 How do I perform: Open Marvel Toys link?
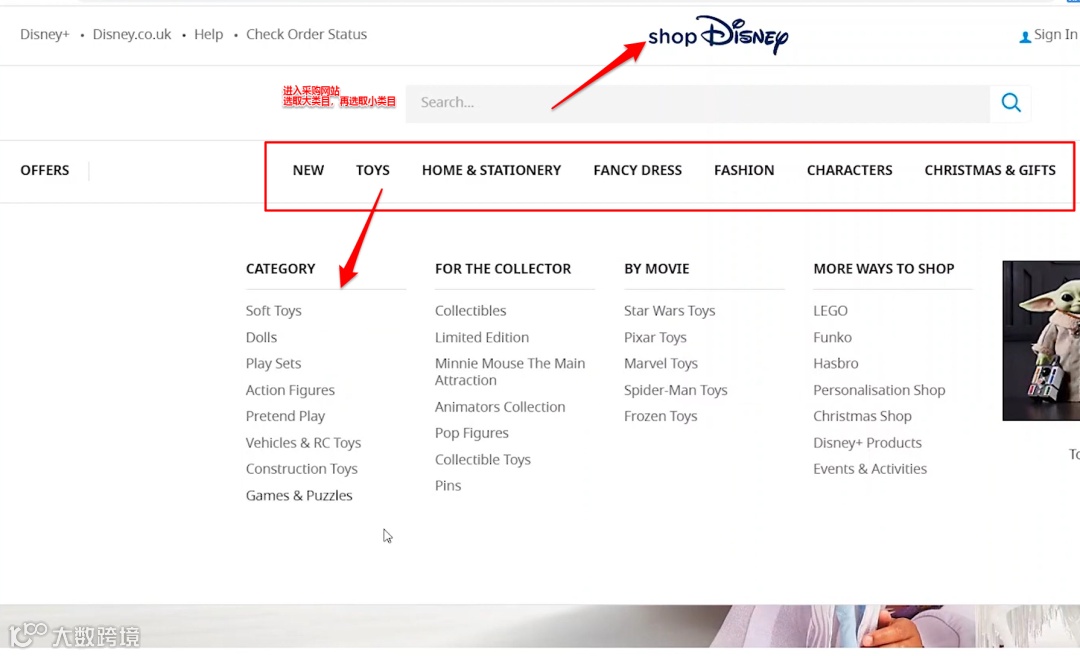click(x=661, y=364)
